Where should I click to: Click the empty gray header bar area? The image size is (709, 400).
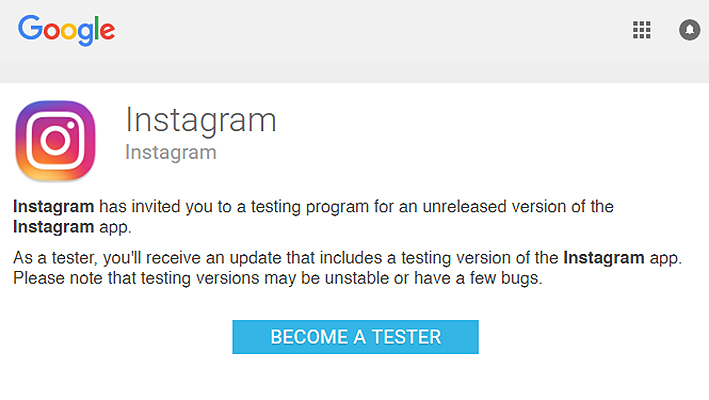click(x=362, y=30)
